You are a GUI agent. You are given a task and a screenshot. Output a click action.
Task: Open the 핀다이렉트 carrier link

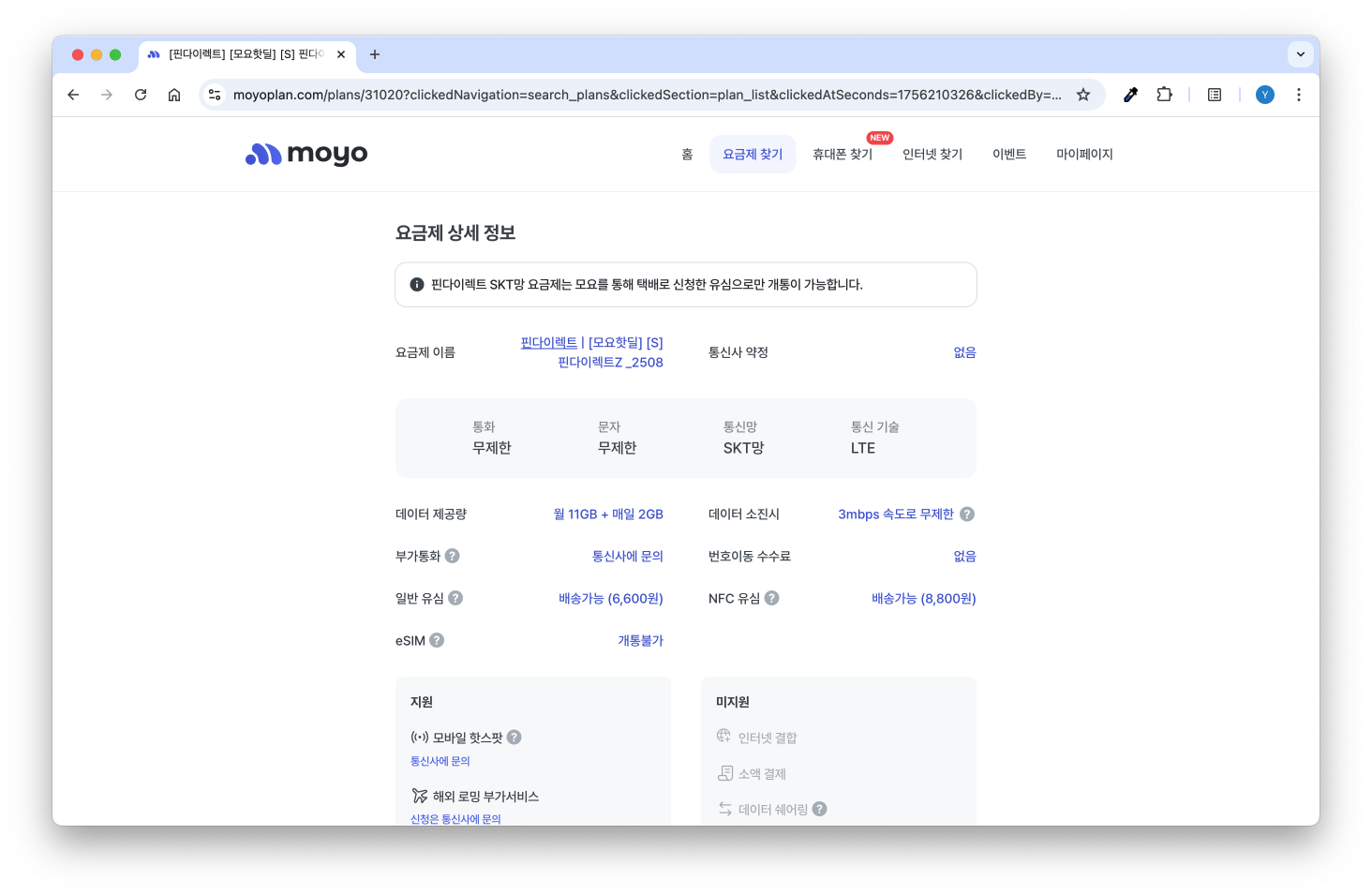click(x=549, y=343)
